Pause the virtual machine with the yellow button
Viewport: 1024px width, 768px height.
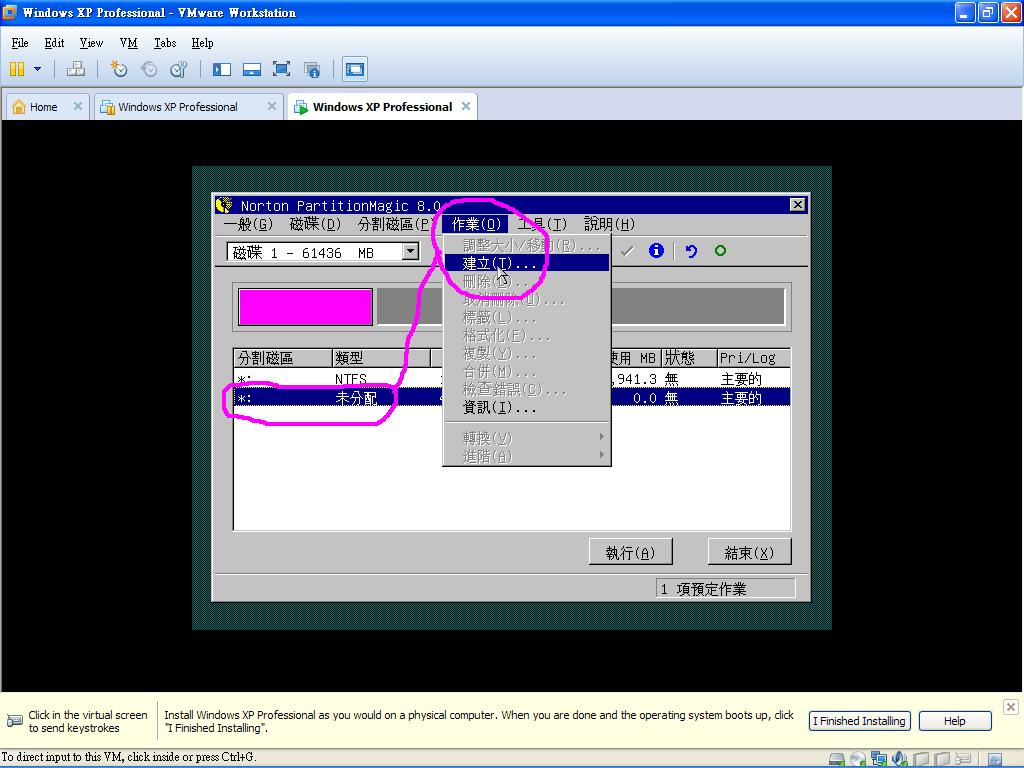pos(17,69)
